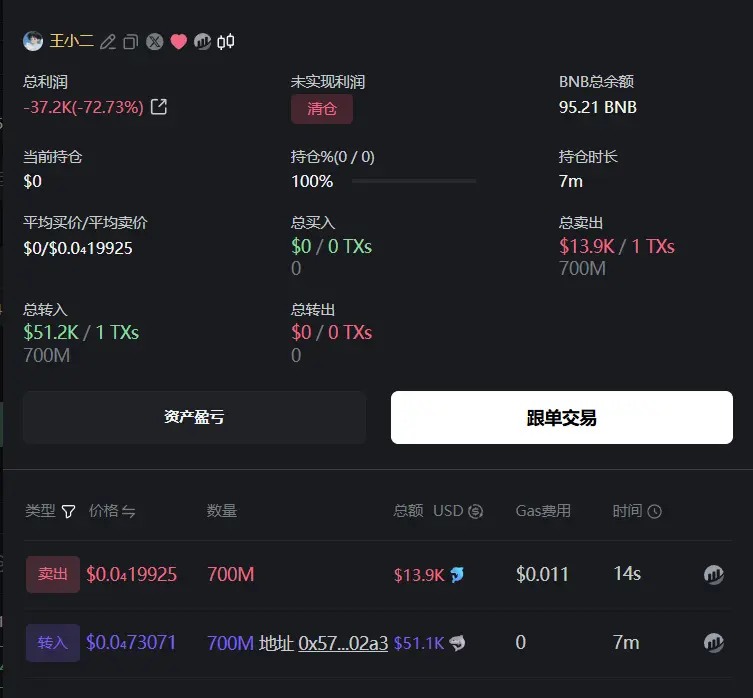
Task: Click the 转入 type tag
Action: 53,643
